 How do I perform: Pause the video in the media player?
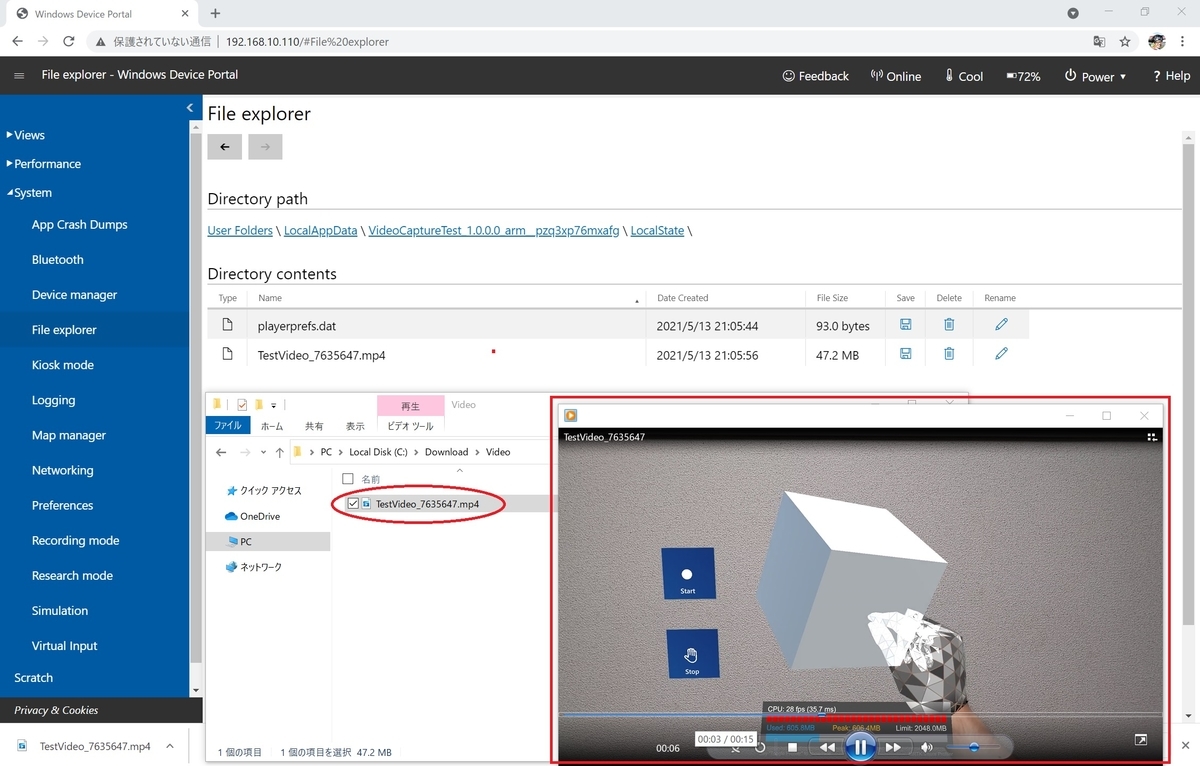[x=860, y=747]
